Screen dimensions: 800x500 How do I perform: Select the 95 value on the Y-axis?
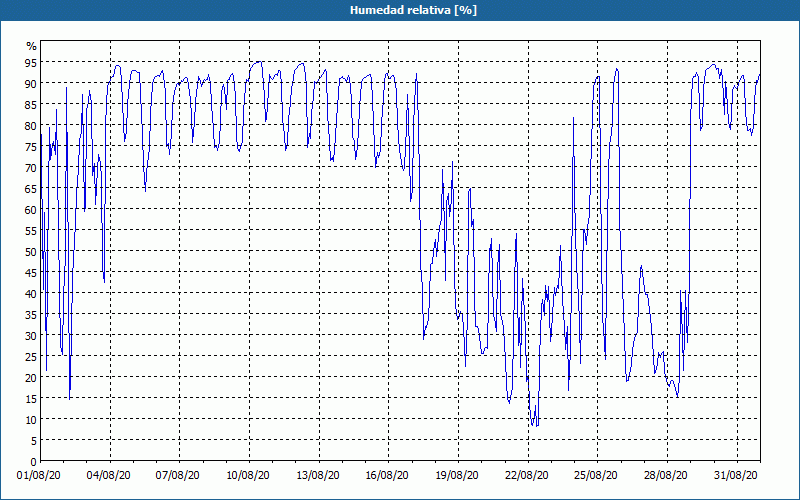tap(31, 62)
